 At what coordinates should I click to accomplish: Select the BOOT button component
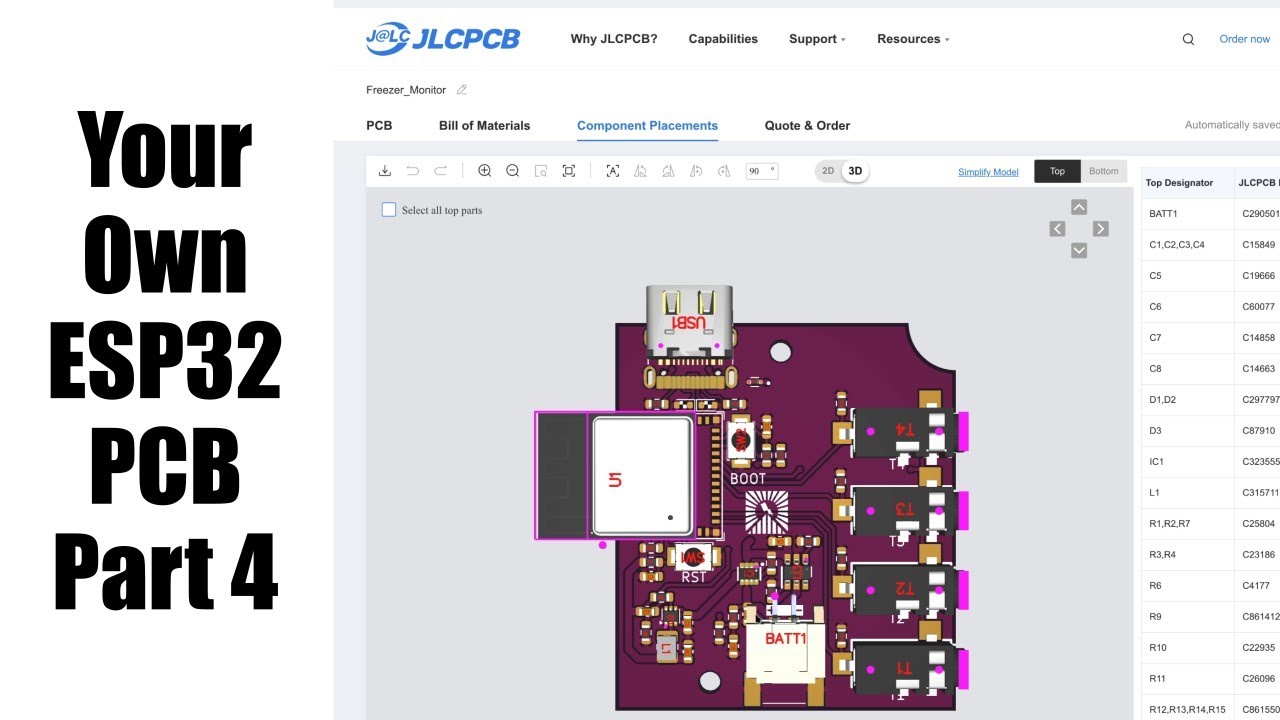742,441
